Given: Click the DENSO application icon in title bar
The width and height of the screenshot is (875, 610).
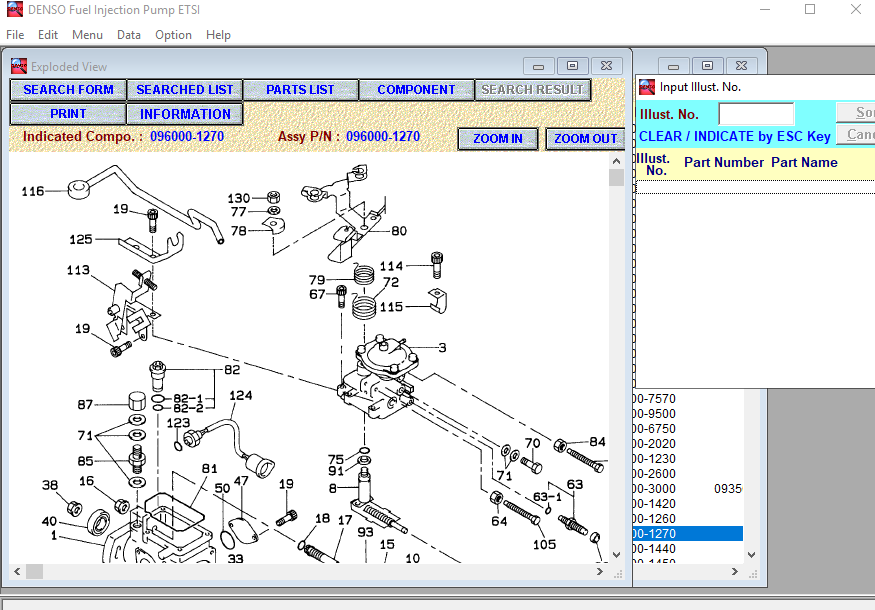Looking at the screenshot, I should coord(15,9).
